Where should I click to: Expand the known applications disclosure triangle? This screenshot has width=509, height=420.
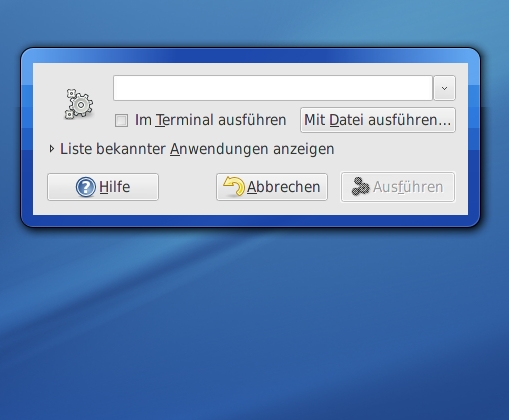point(51,149)
